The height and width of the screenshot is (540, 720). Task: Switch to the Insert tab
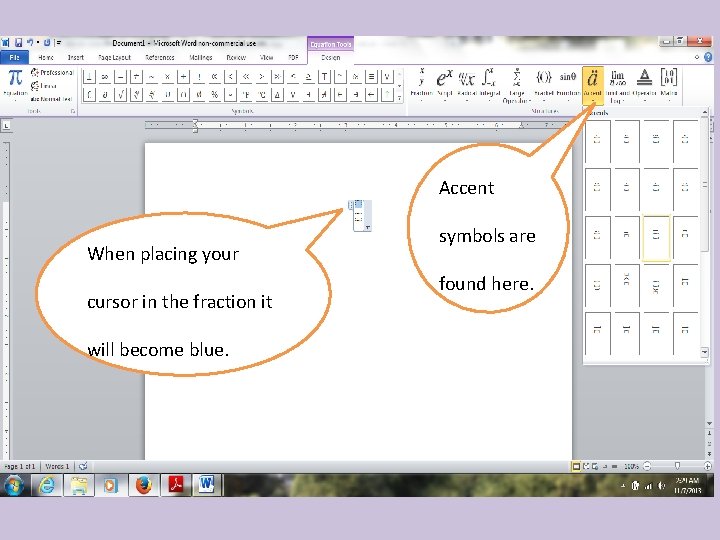(x=76, y=57)
